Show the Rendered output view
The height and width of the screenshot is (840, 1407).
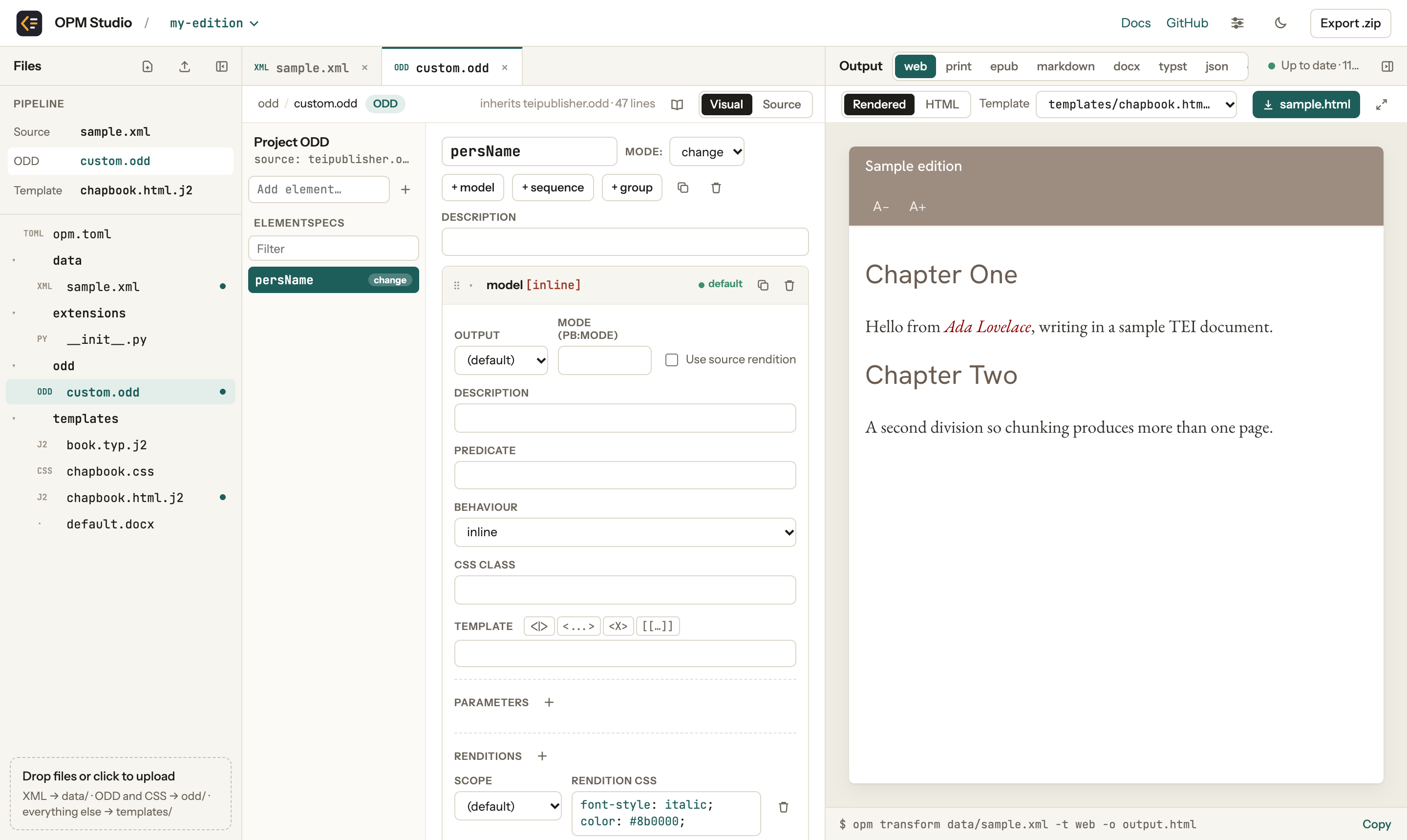coord(879,104)
